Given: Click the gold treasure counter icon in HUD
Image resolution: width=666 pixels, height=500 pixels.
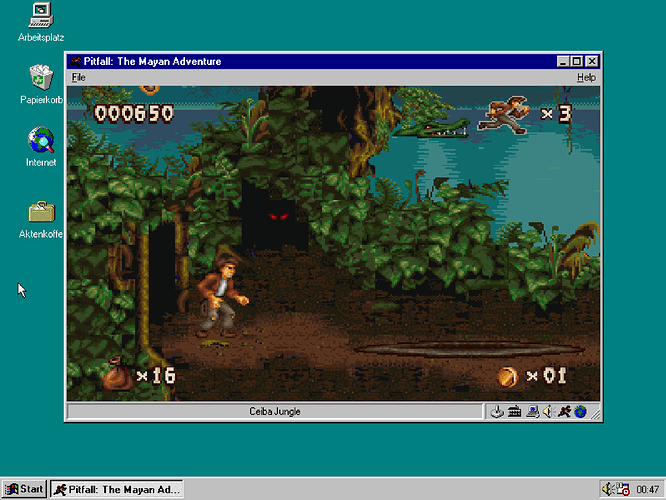Looking at the screenshot, I should tap(508, 376).
